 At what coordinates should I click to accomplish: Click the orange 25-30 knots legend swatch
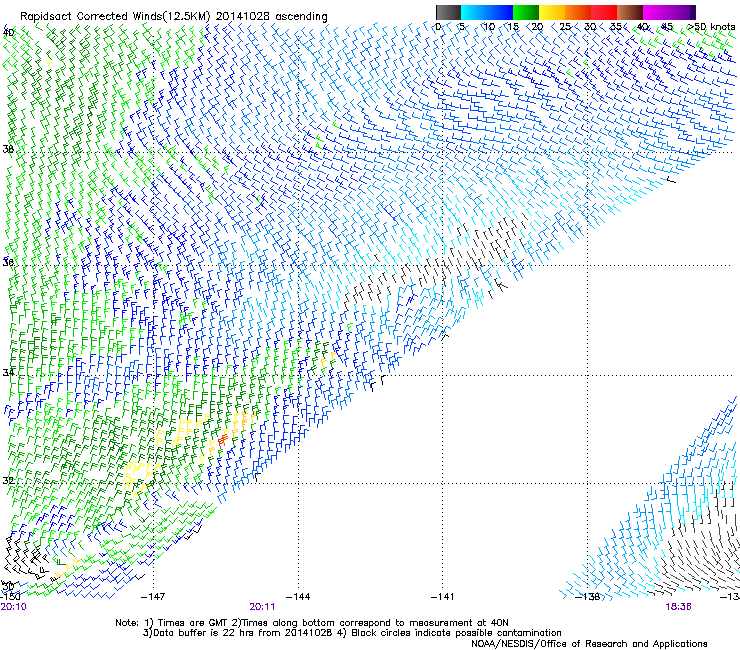tap(578, 12)
